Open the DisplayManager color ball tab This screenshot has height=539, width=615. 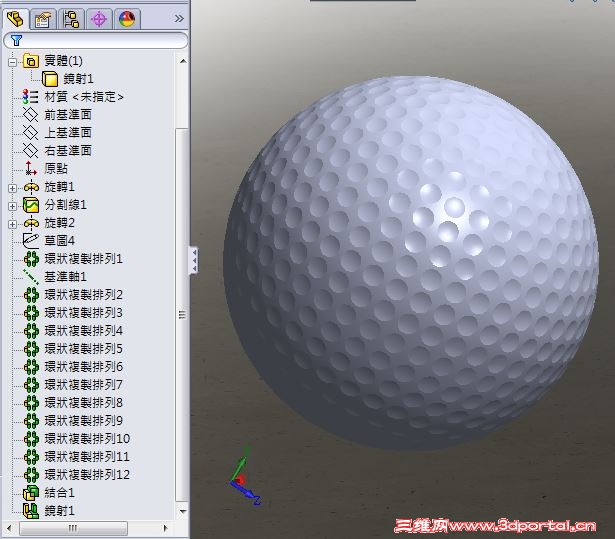pos(127,19)
